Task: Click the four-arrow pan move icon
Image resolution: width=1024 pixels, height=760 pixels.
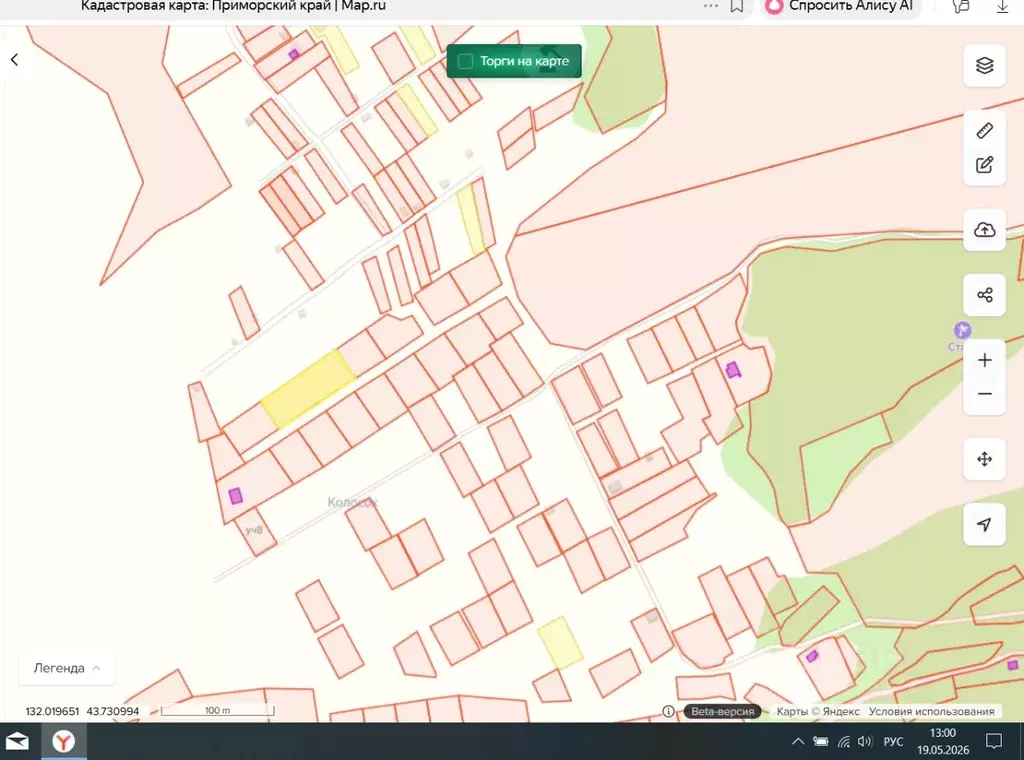Action: 984,459
